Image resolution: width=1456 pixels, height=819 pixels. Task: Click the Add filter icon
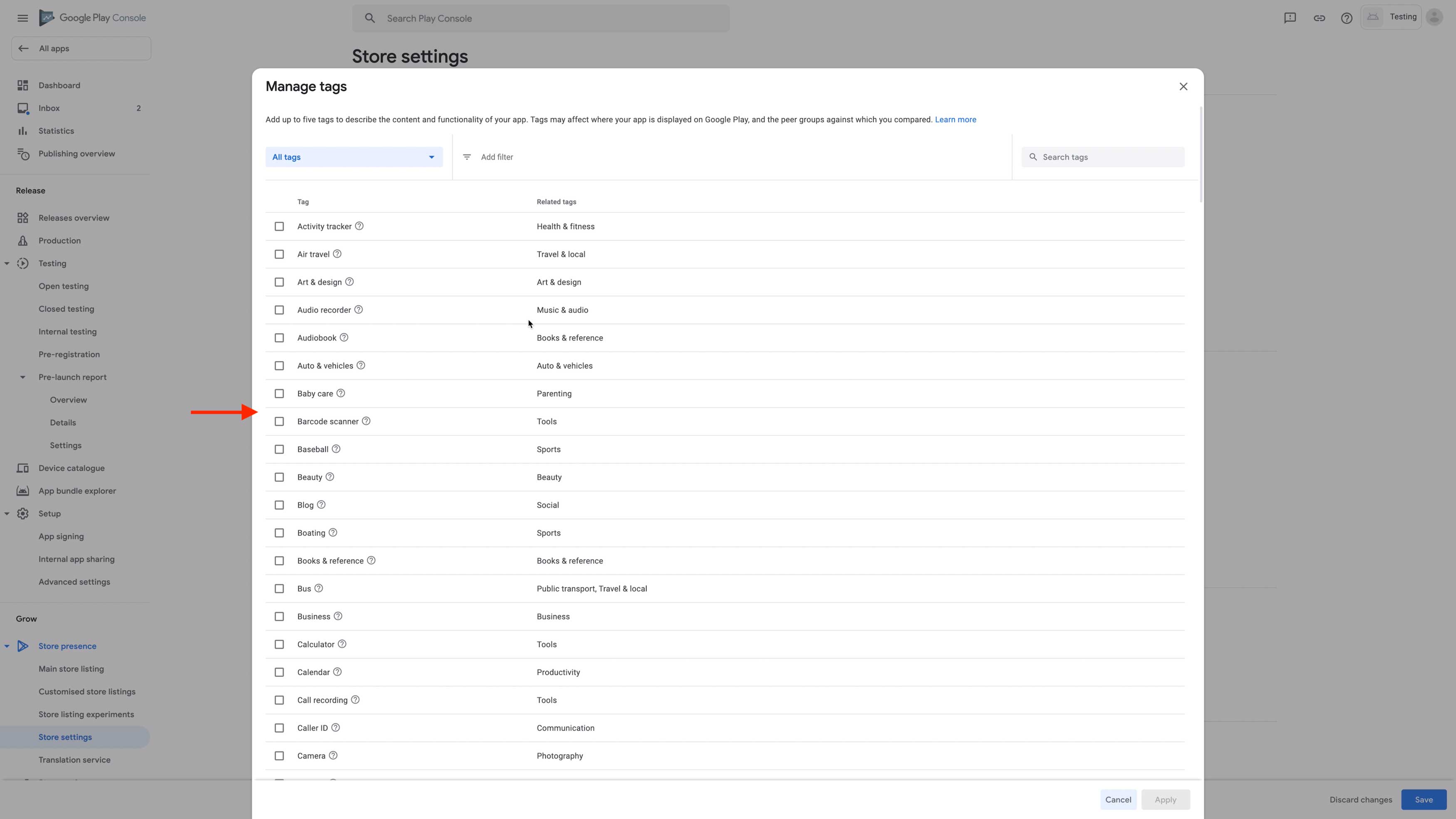467,157
